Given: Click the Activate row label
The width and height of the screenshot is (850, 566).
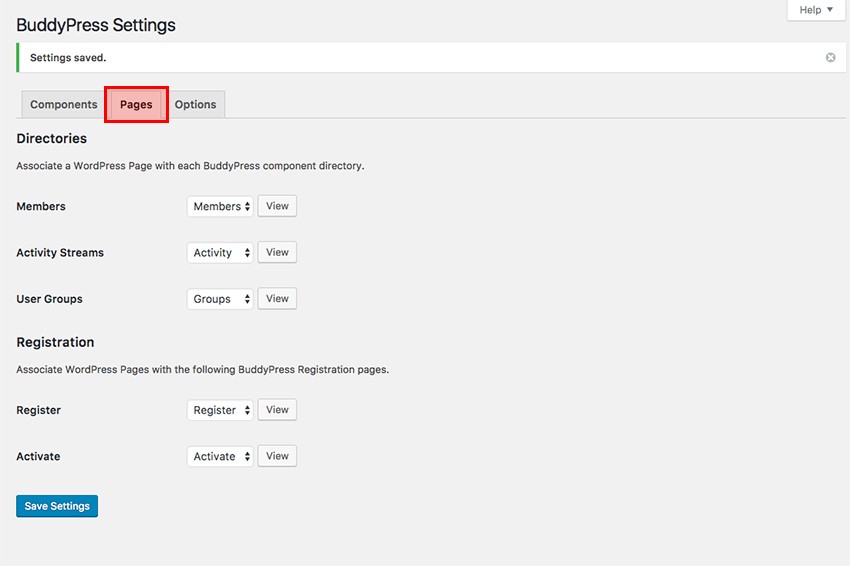Looking at the screenshot, I should click(x=38, y=456).
